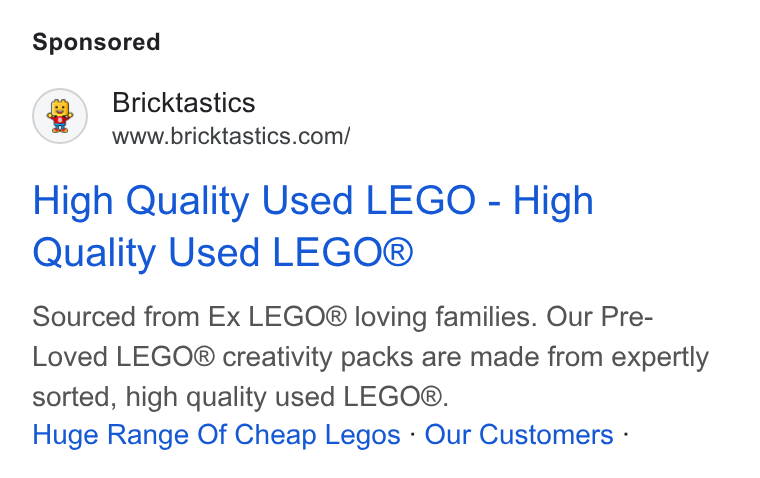Open the Bricktastics advertiser name

[184, 103]
